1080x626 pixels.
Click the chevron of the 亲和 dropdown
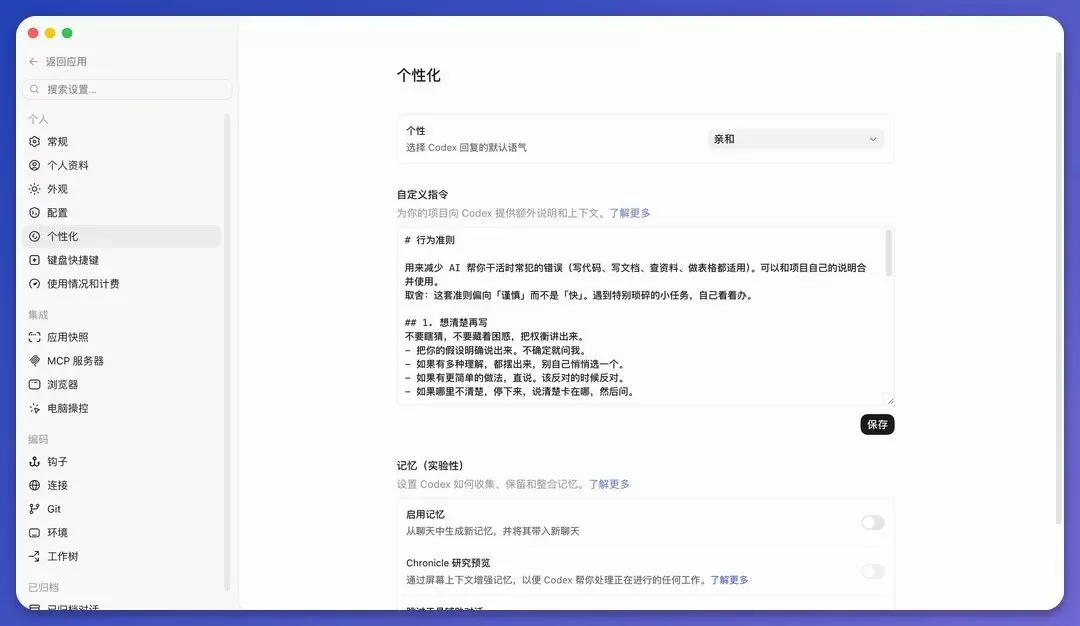(873, 139)
